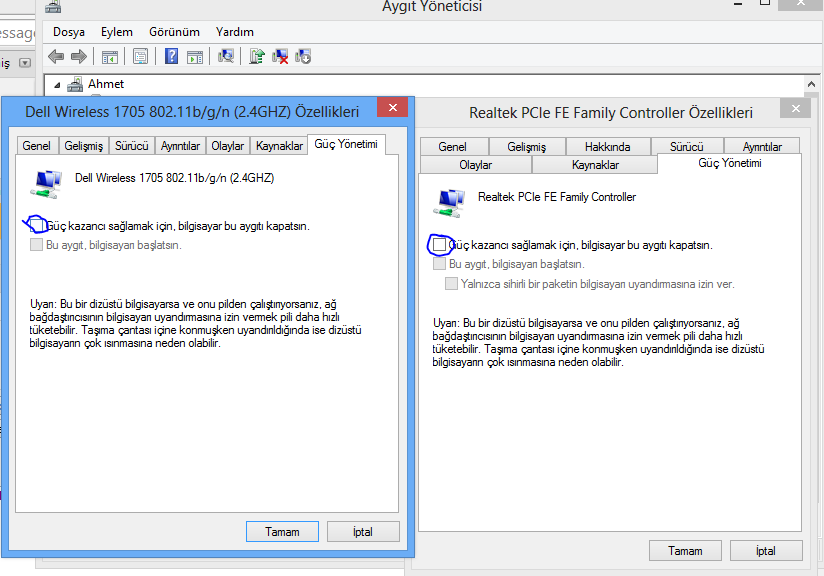Click the 'Realtek PCIe FE Family Controller' device name text
The height and width of the screenshot is (576, 824).
pyautogui.click(x=557, y=197)
